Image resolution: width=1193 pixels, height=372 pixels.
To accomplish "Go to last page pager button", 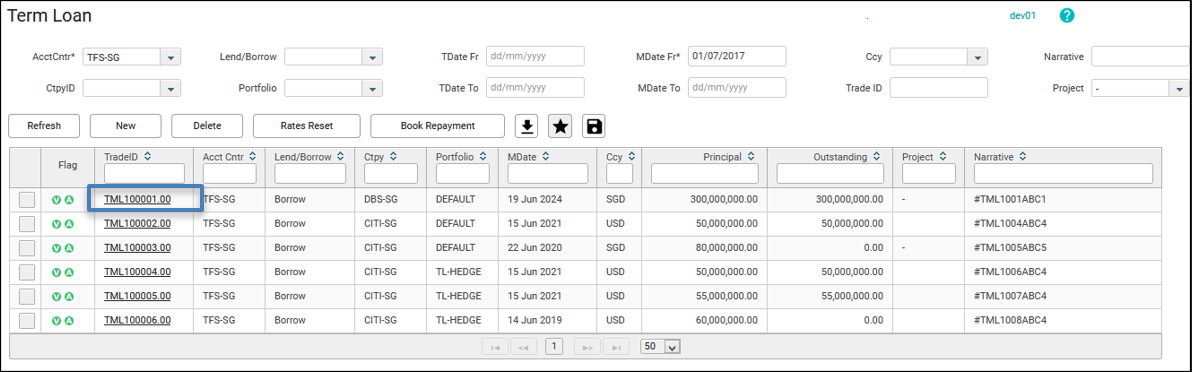I will (x=616, y=347).
